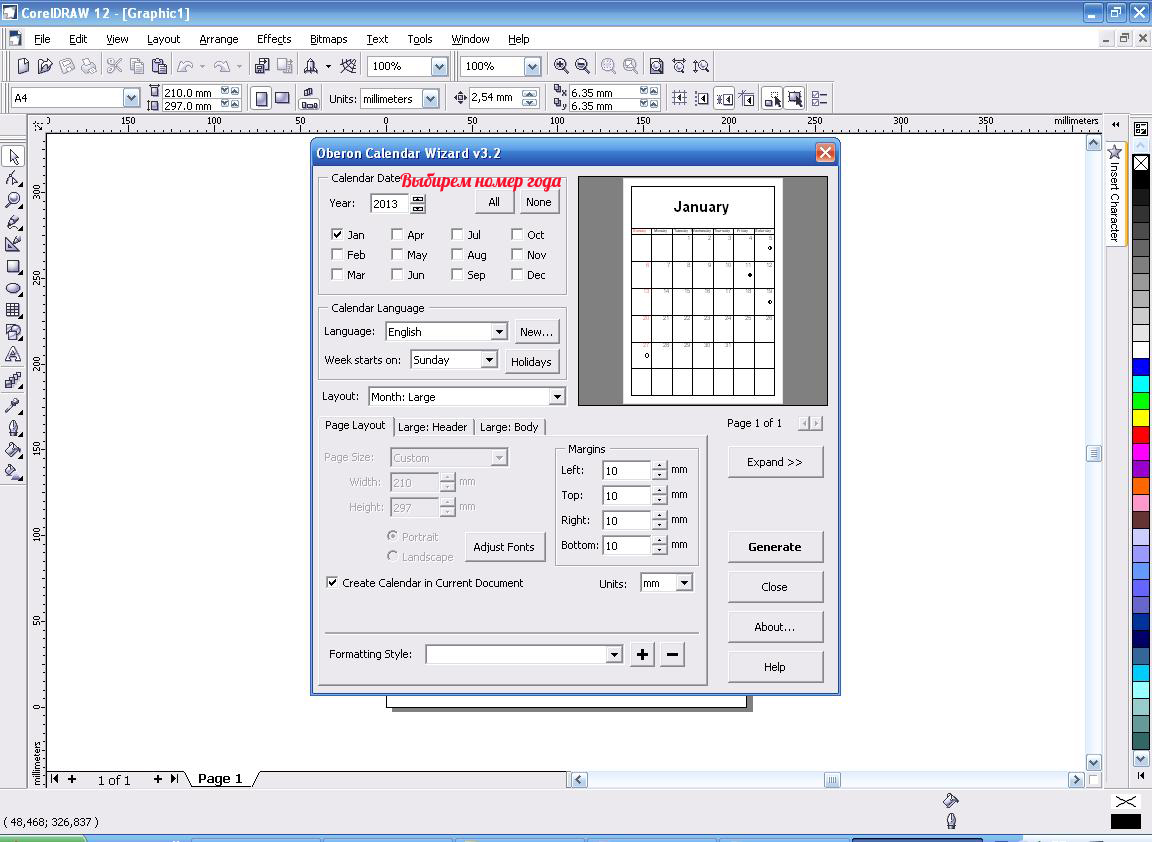This screenshot has height=842, width=1152.
Task: Pick the red color swatch in palette
Action: click(1141, 434)
